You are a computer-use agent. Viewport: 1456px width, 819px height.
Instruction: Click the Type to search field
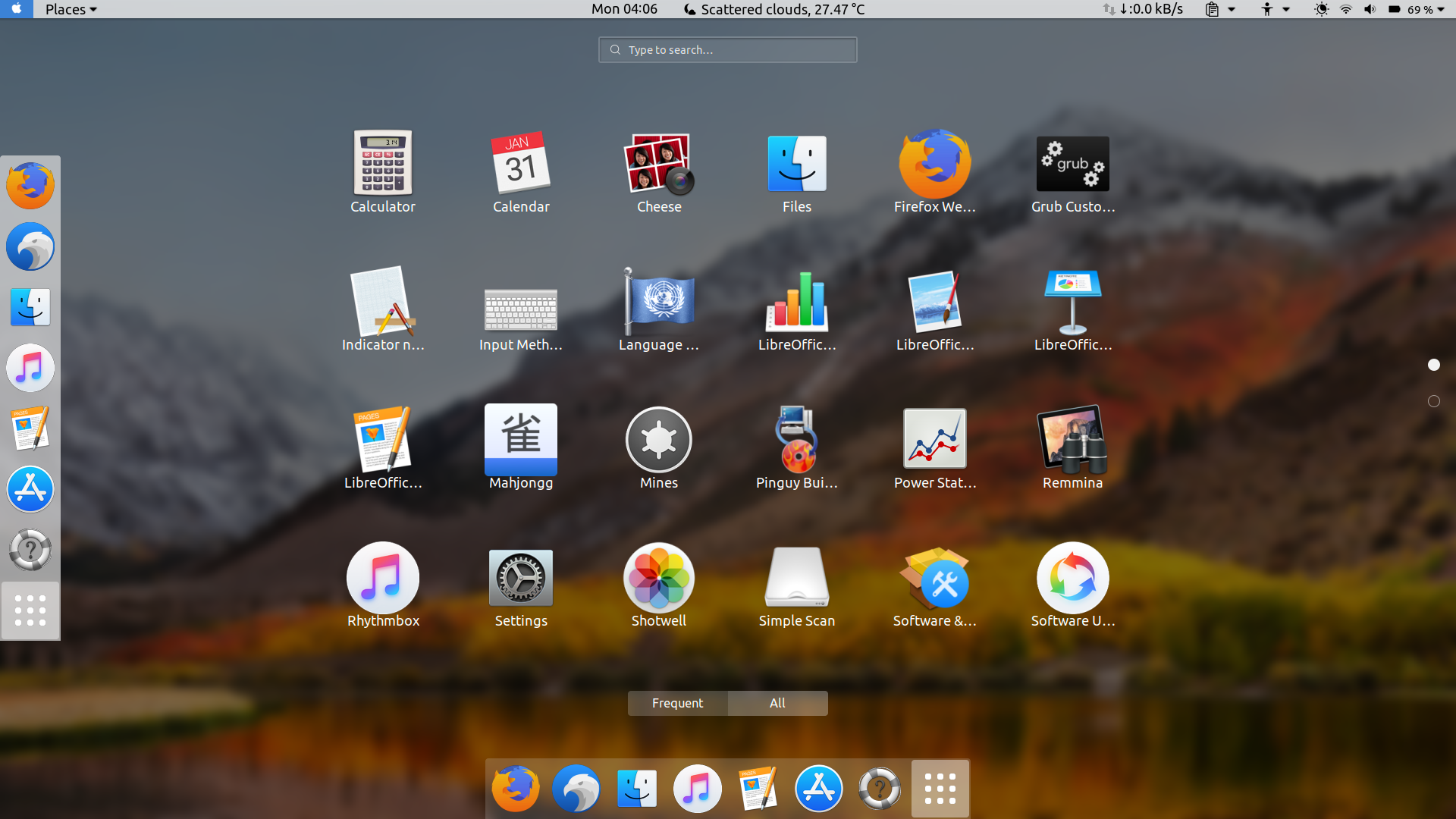pyautogui.click(x=727, y=49)
